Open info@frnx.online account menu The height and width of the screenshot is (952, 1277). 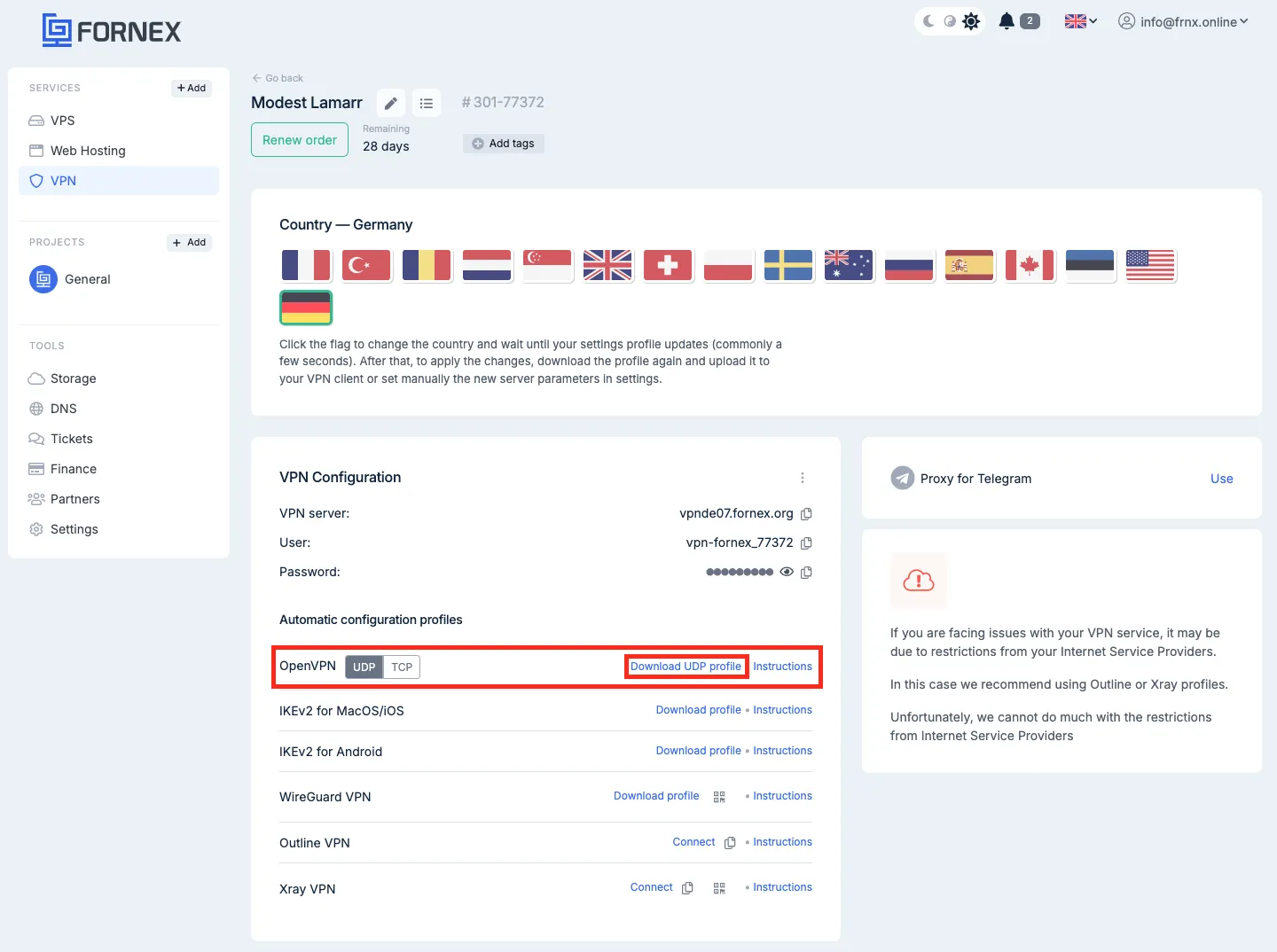tap(1183, 21)
